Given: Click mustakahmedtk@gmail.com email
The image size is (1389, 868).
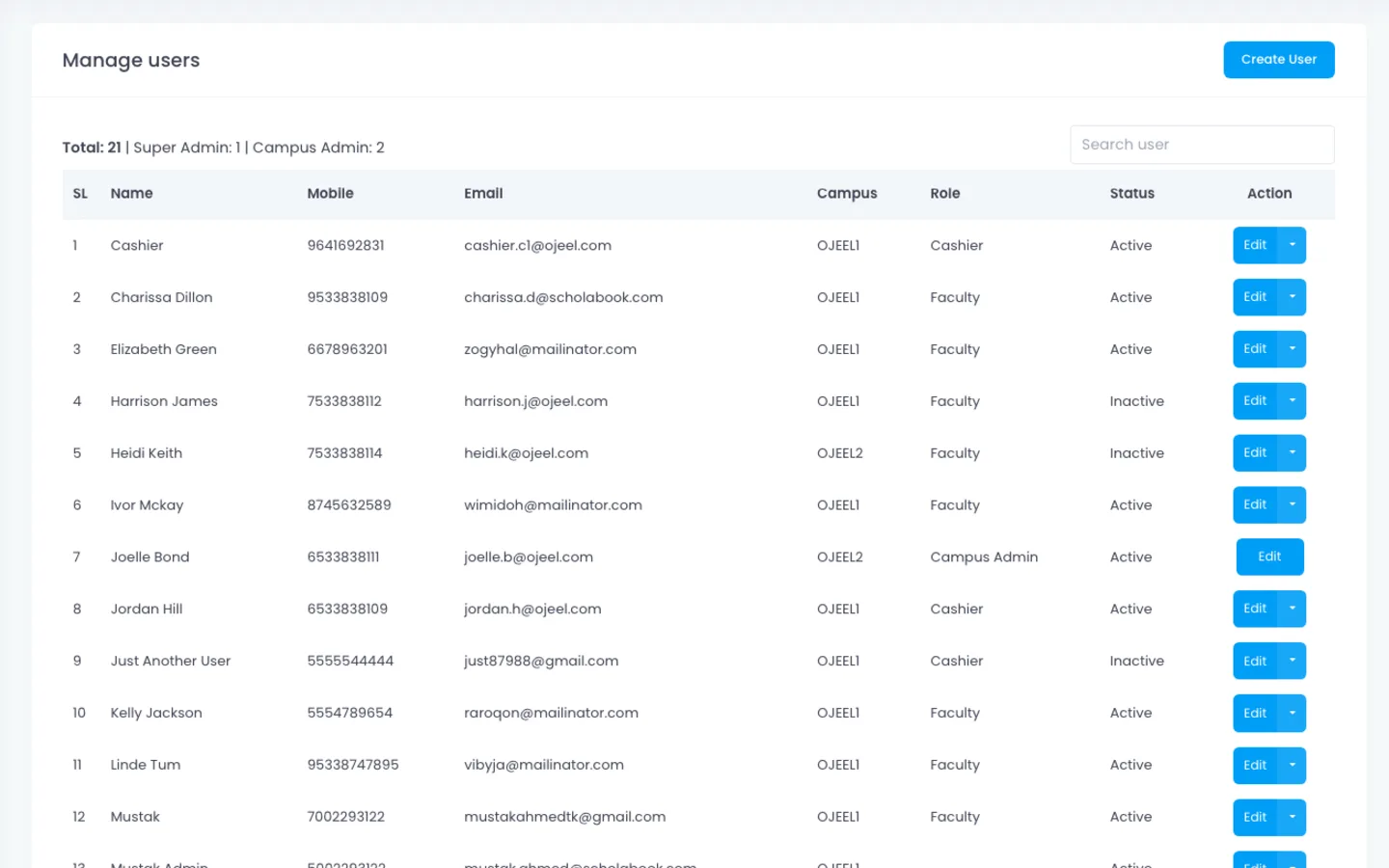Looking at the screenshot, I should click(564, 817).
